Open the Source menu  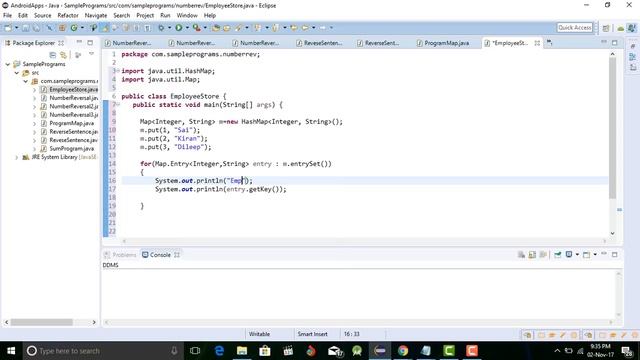click(x=42, y=16)
